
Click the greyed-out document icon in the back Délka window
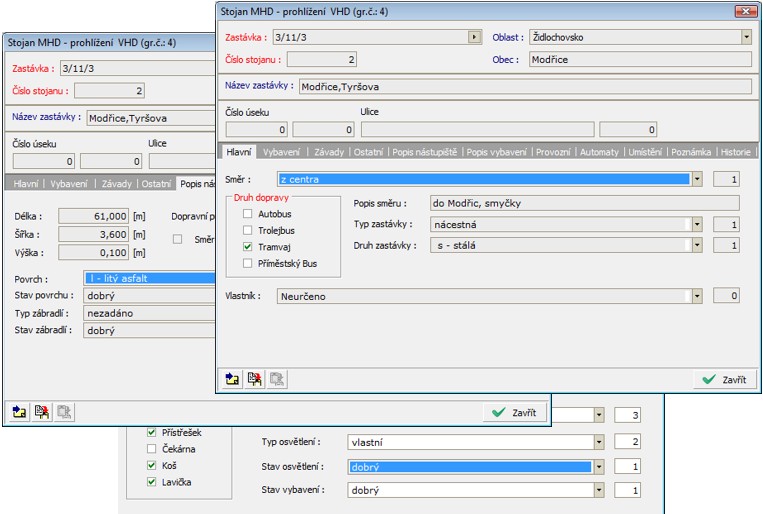click(63, 411)
